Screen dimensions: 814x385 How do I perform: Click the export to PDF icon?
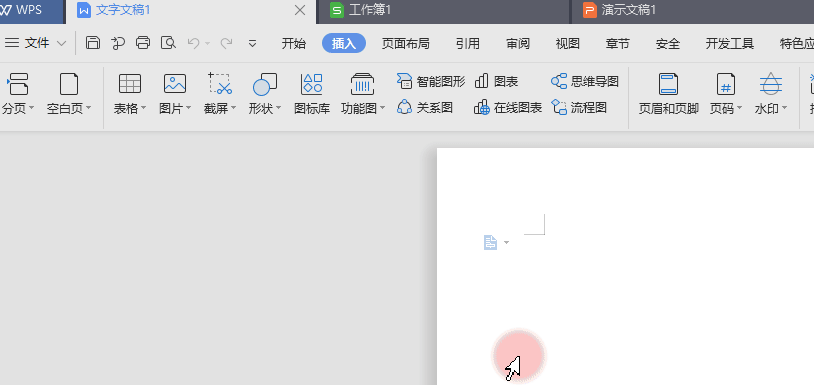pos(118,43)
